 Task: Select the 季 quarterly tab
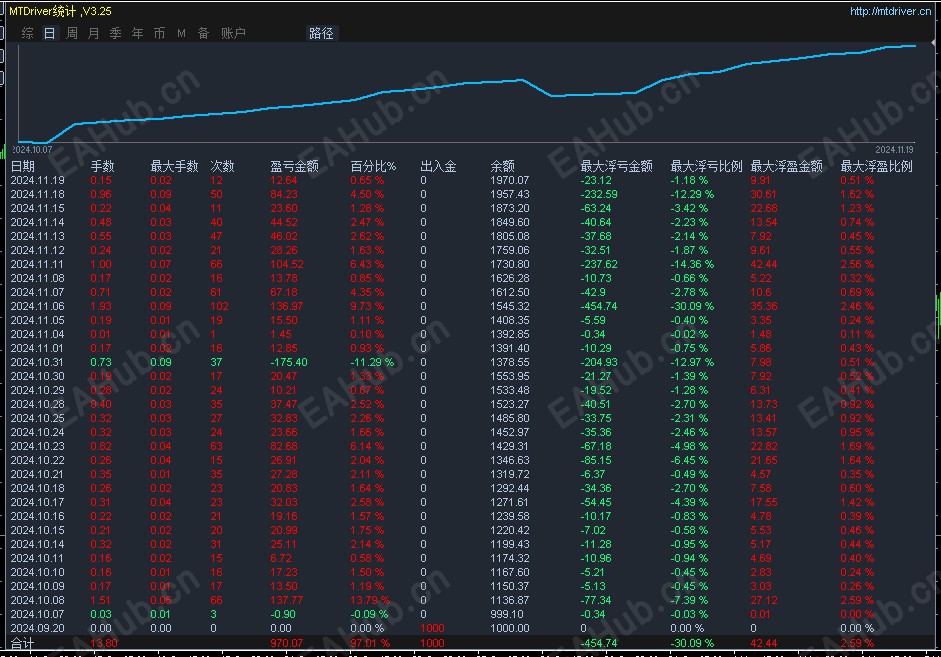116,34
